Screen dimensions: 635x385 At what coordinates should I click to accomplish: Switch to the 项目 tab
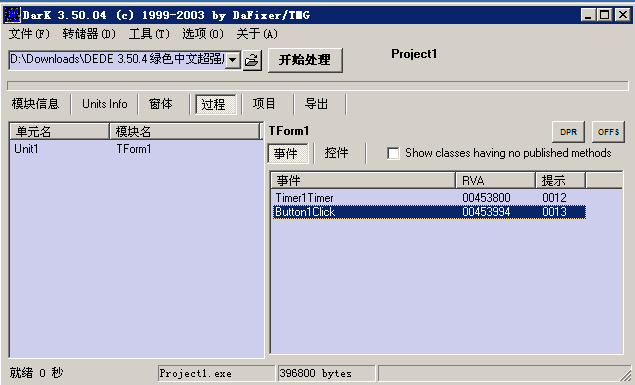pos(264,104)
